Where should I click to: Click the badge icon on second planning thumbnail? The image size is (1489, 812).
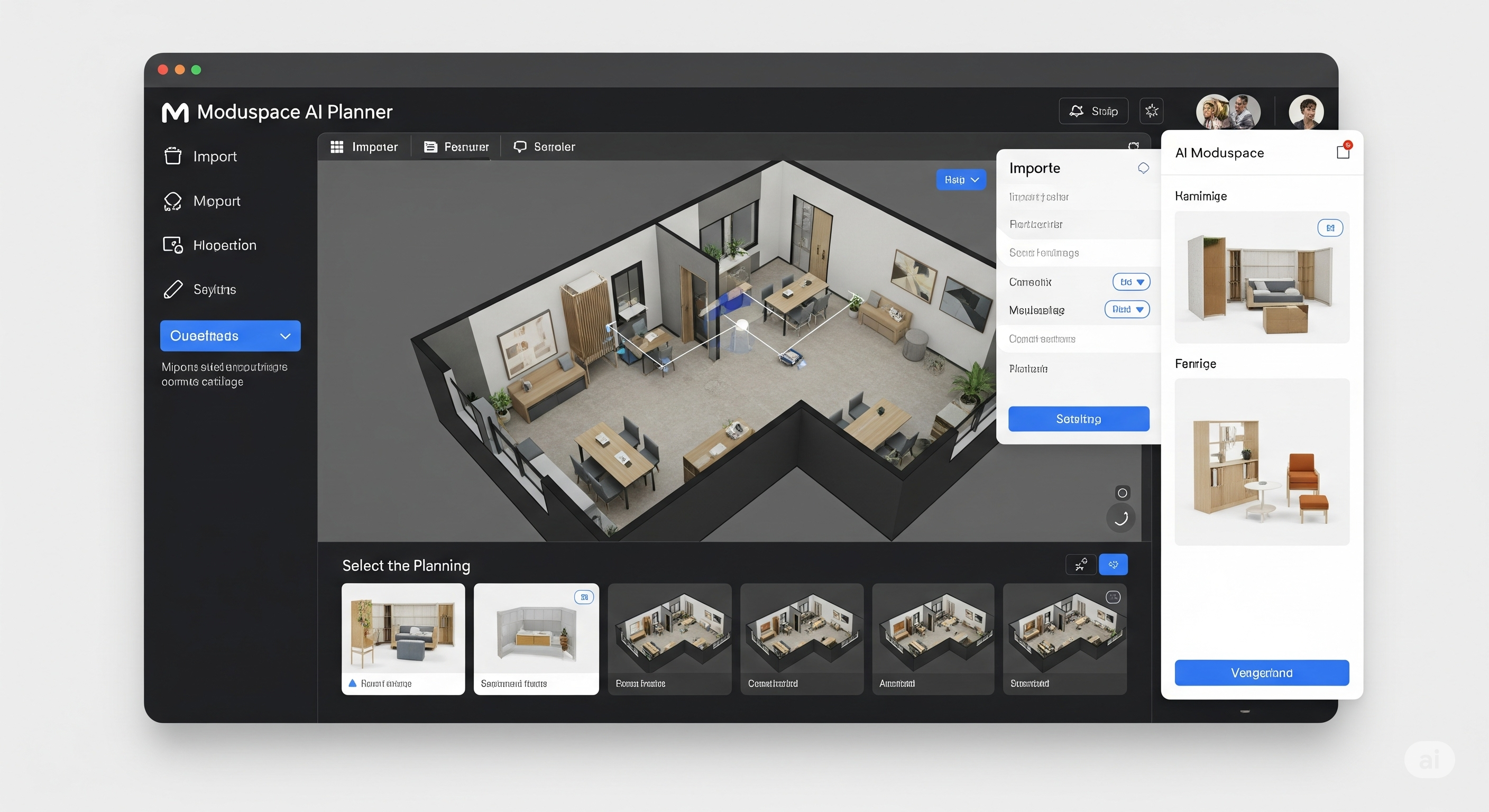coord(584,597)
